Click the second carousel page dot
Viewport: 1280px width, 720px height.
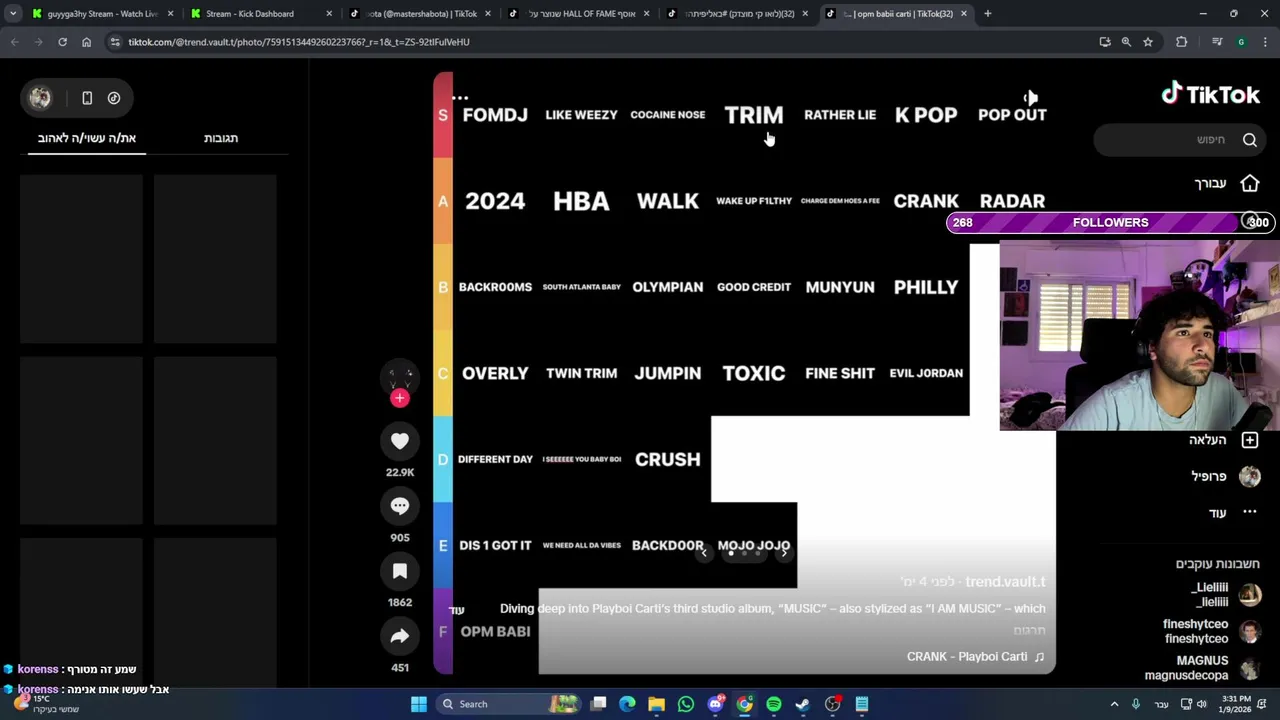744,553
